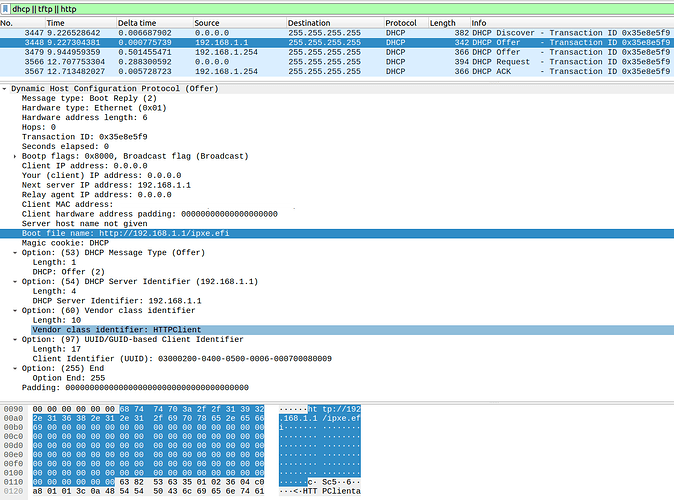The image size is (674, 500).
Task: Sort by the Length column header
Action: click(448, 23)
